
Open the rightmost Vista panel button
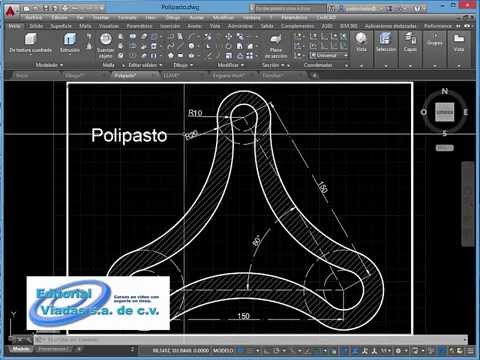[x=459, y=42]
